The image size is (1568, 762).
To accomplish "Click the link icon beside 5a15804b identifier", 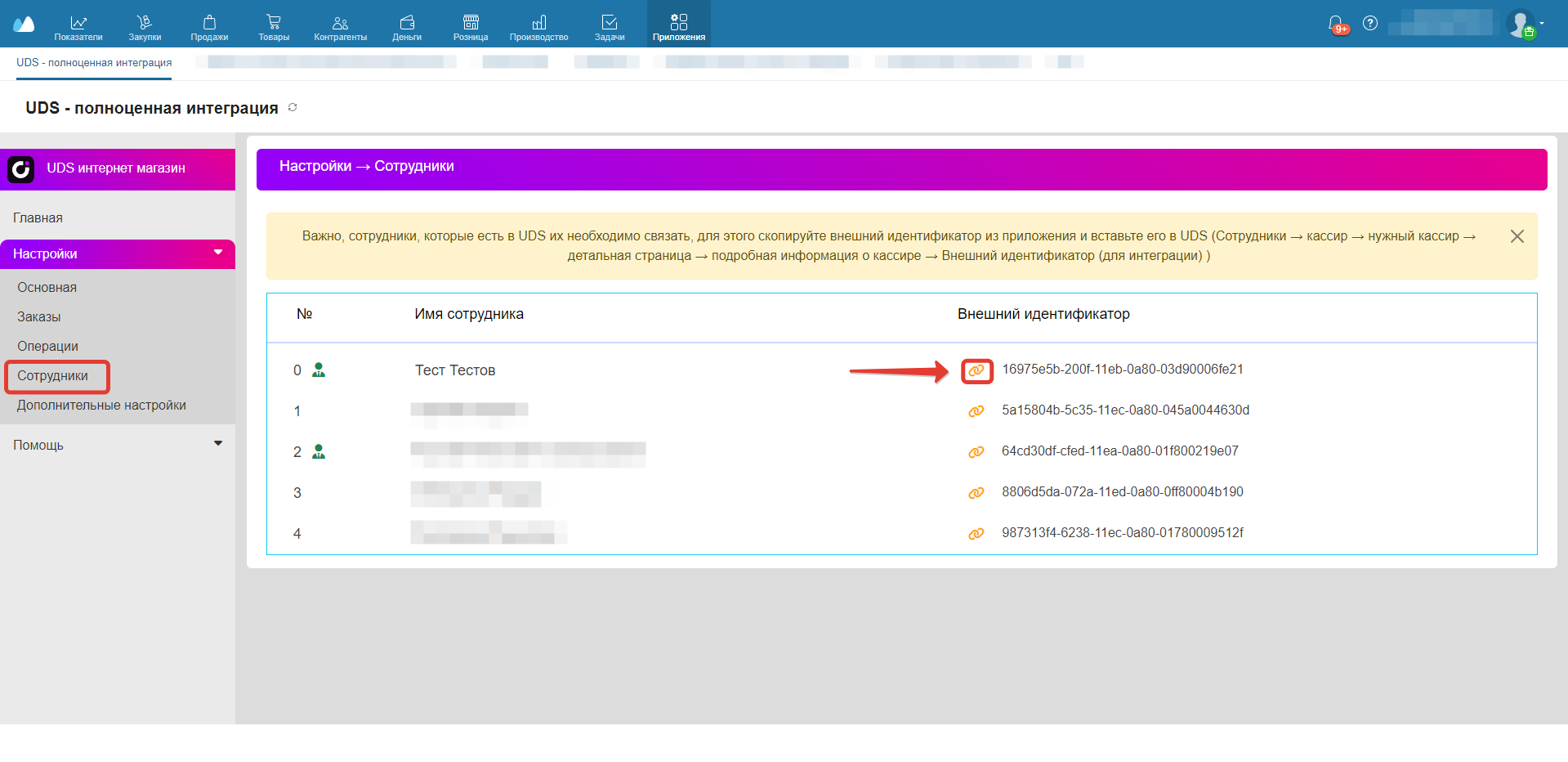I will pyautogui.click(x=976, y=411).
